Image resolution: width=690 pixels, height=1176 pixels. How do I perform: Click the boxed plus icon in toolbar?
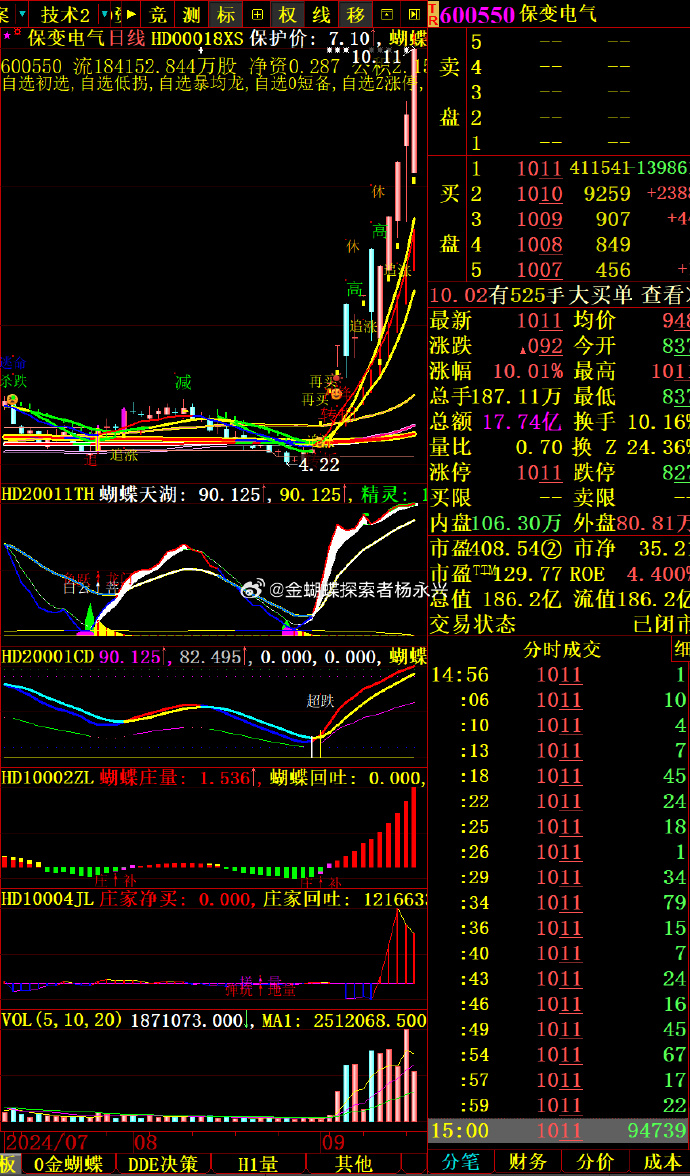coord(258,14)
